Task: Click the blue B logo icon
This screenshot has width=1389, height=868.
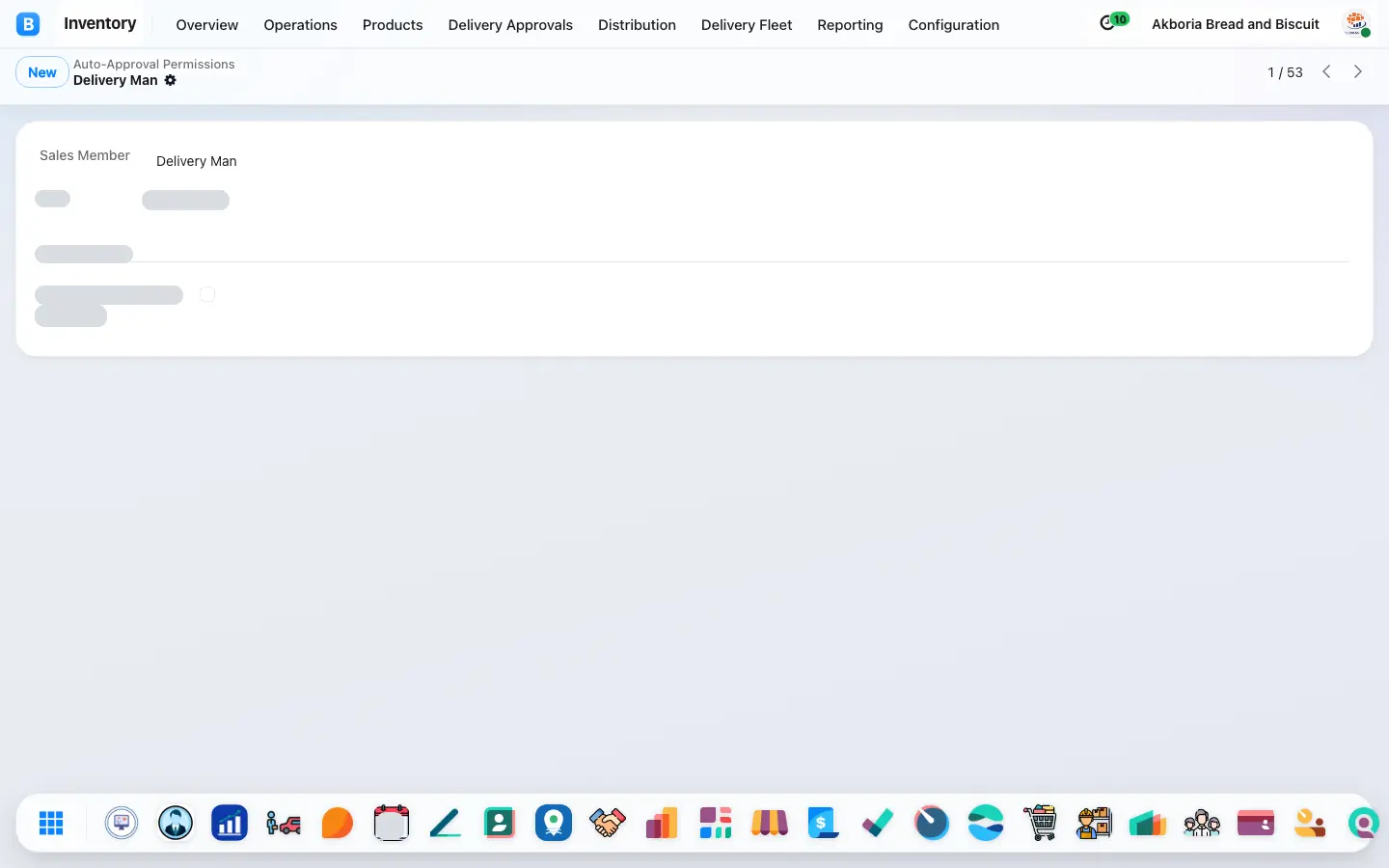Action: (28, 24)
